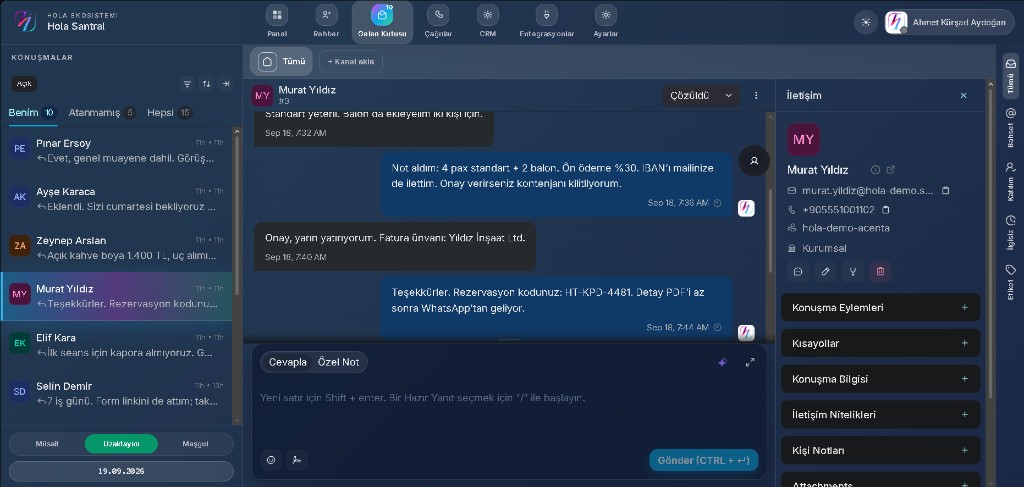
Task: Open the Rehber contacts icon
Action: (327, 15)
